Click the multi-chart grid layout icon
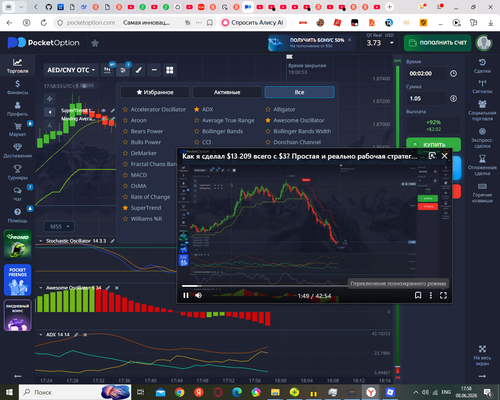The image size is (500, 400). (x=170, y=70)
